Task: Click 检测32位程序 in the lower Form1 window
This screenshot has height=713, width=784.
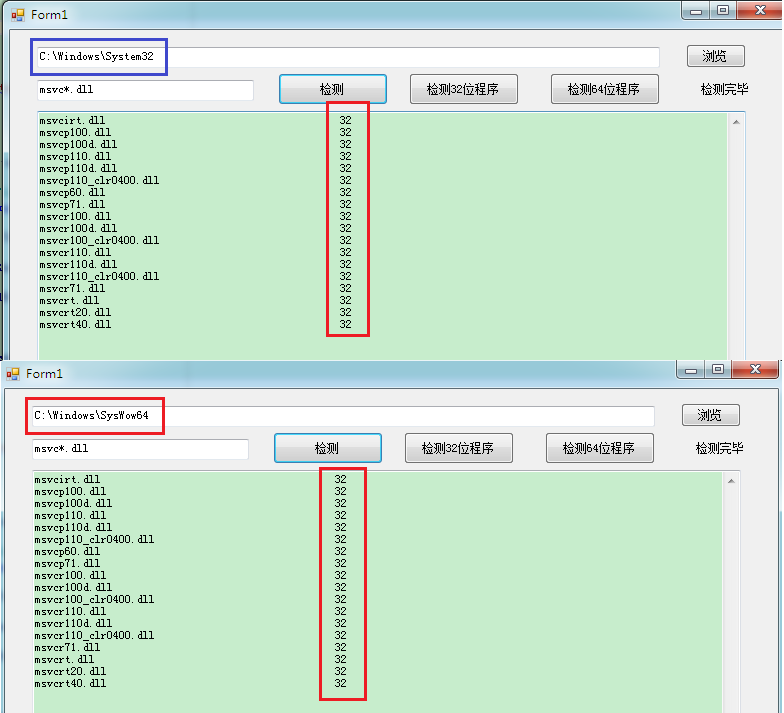Action: point(458,448)
